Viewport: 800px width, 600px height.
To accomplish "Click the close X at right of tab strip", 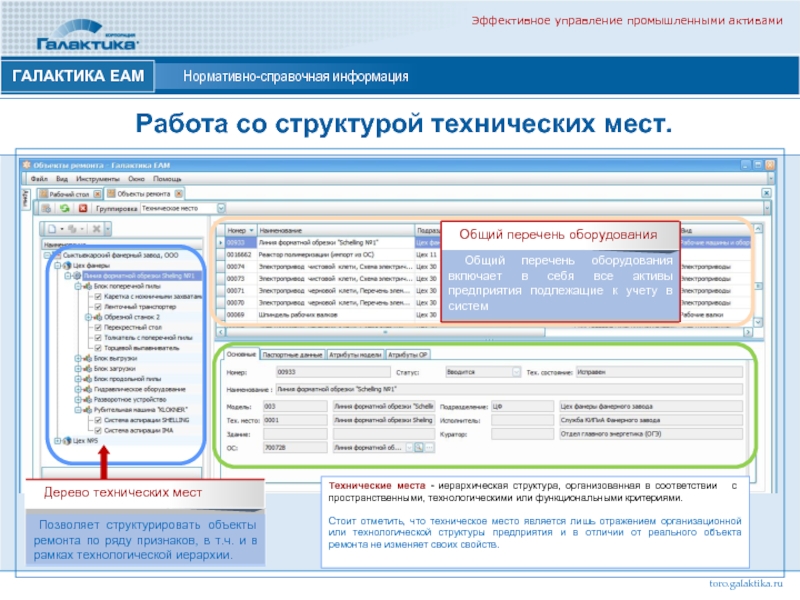I will tap(766, 193).
